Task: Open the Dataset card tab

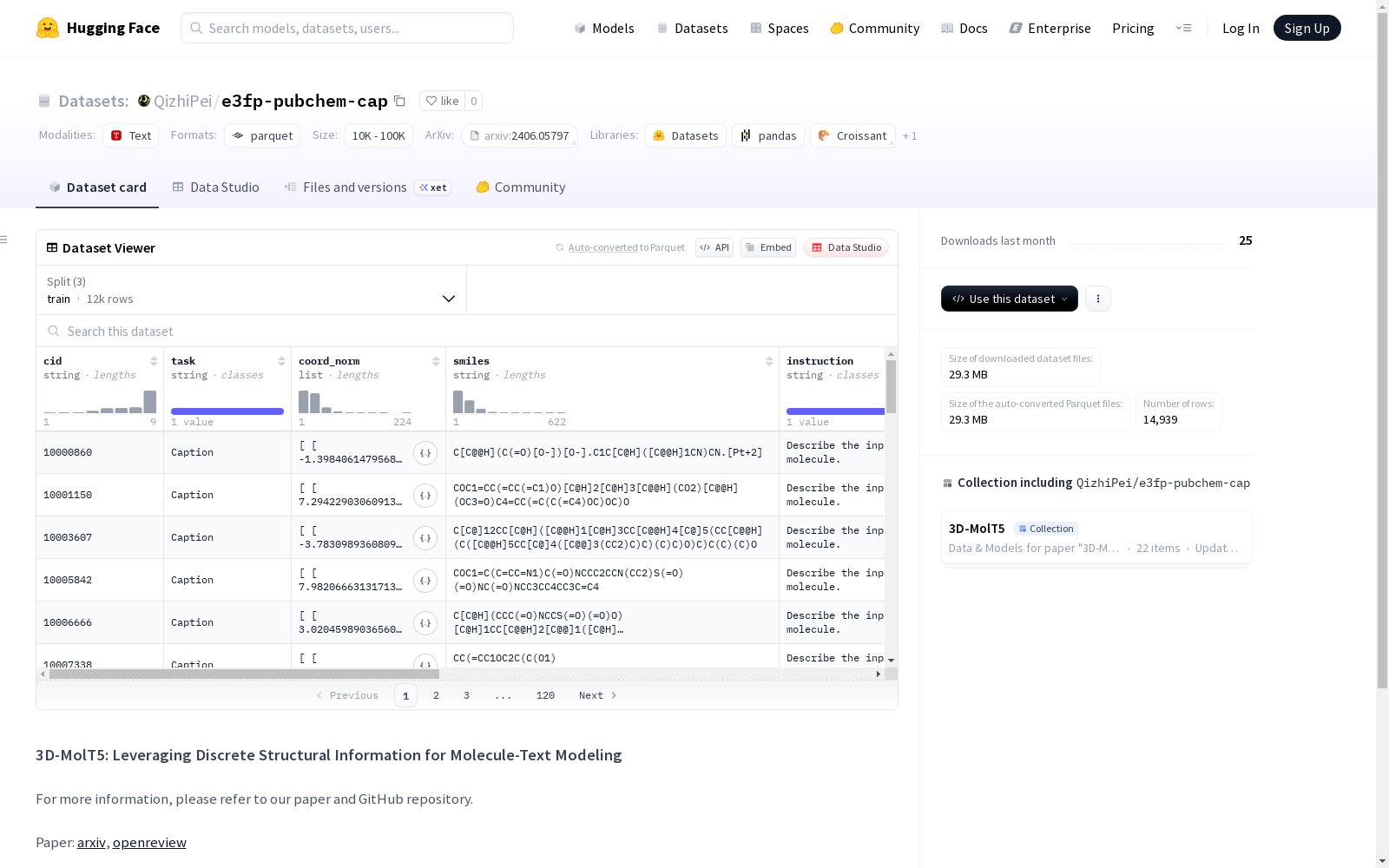Action: pyautogui.click(x=97, y=187)
